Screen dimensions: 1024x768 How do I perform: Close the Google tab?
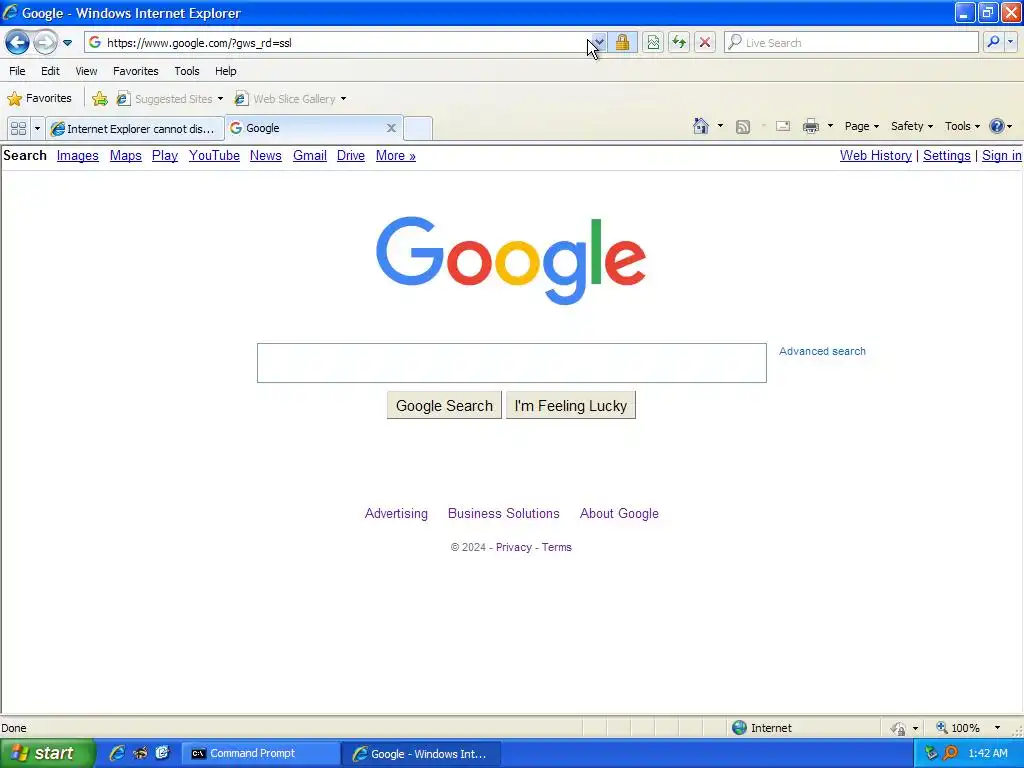[391, 128]
